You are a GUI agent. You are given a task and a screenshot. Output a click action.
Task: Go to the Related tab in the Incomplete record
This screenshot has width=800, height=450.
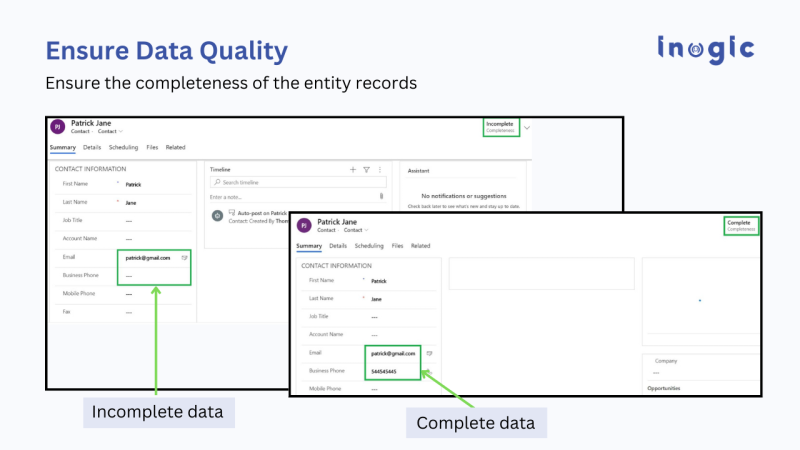click(175, 148)
